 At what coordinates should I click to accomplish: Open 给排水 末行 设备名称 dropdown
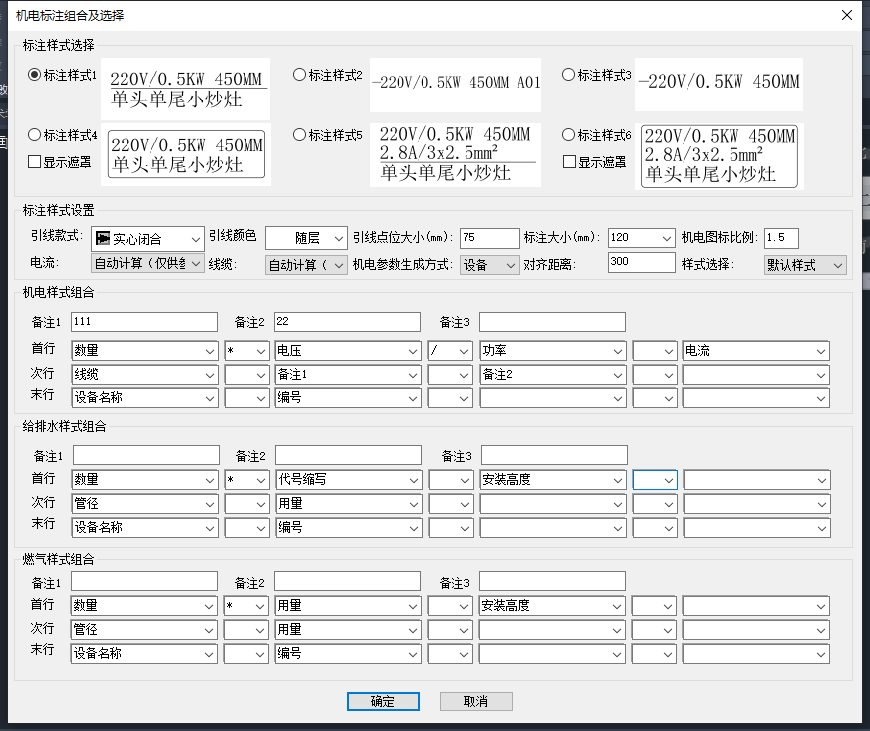click(145, 527)
